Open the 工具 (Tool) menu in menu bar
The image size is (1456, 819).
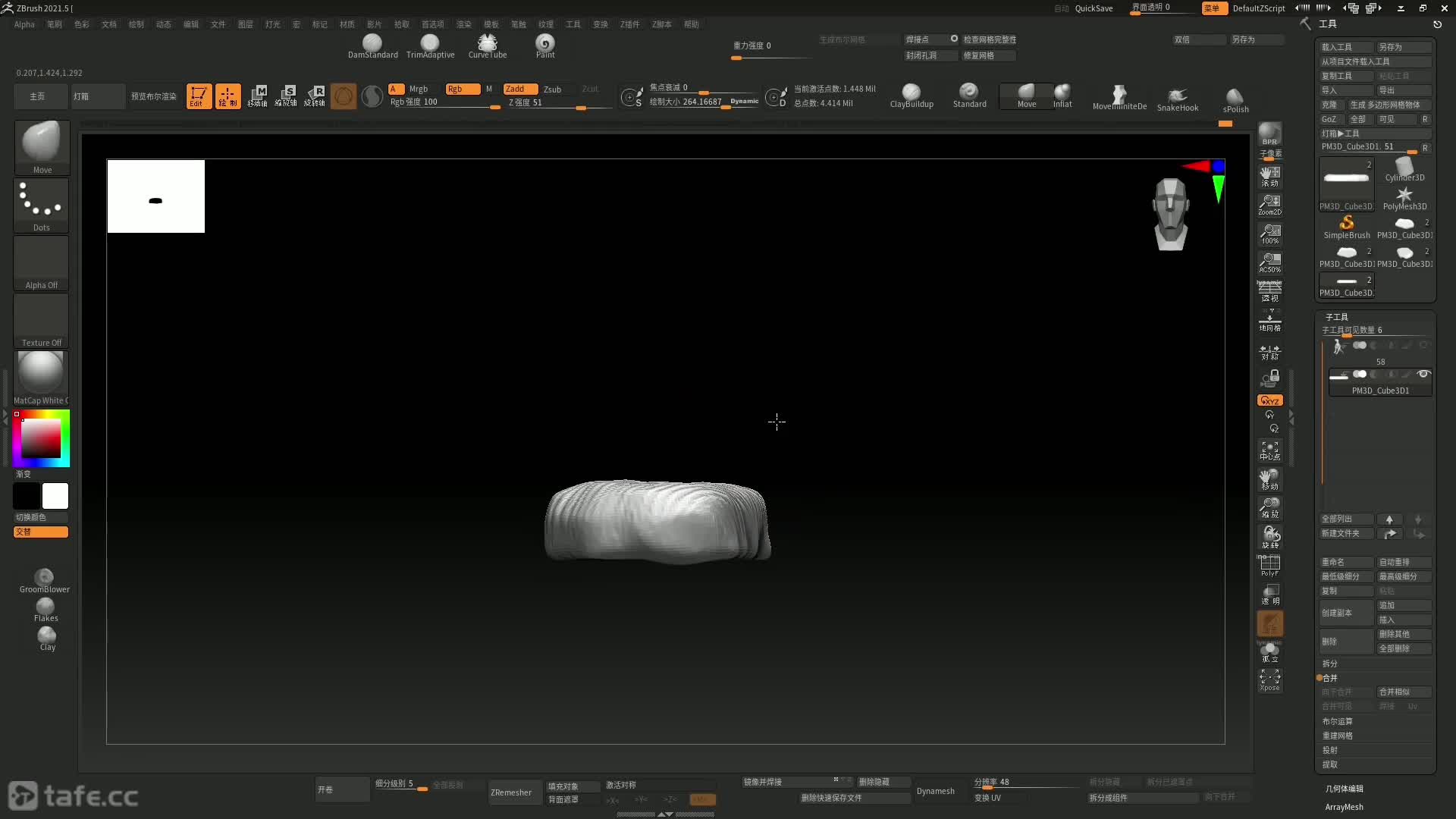[573, 24]
